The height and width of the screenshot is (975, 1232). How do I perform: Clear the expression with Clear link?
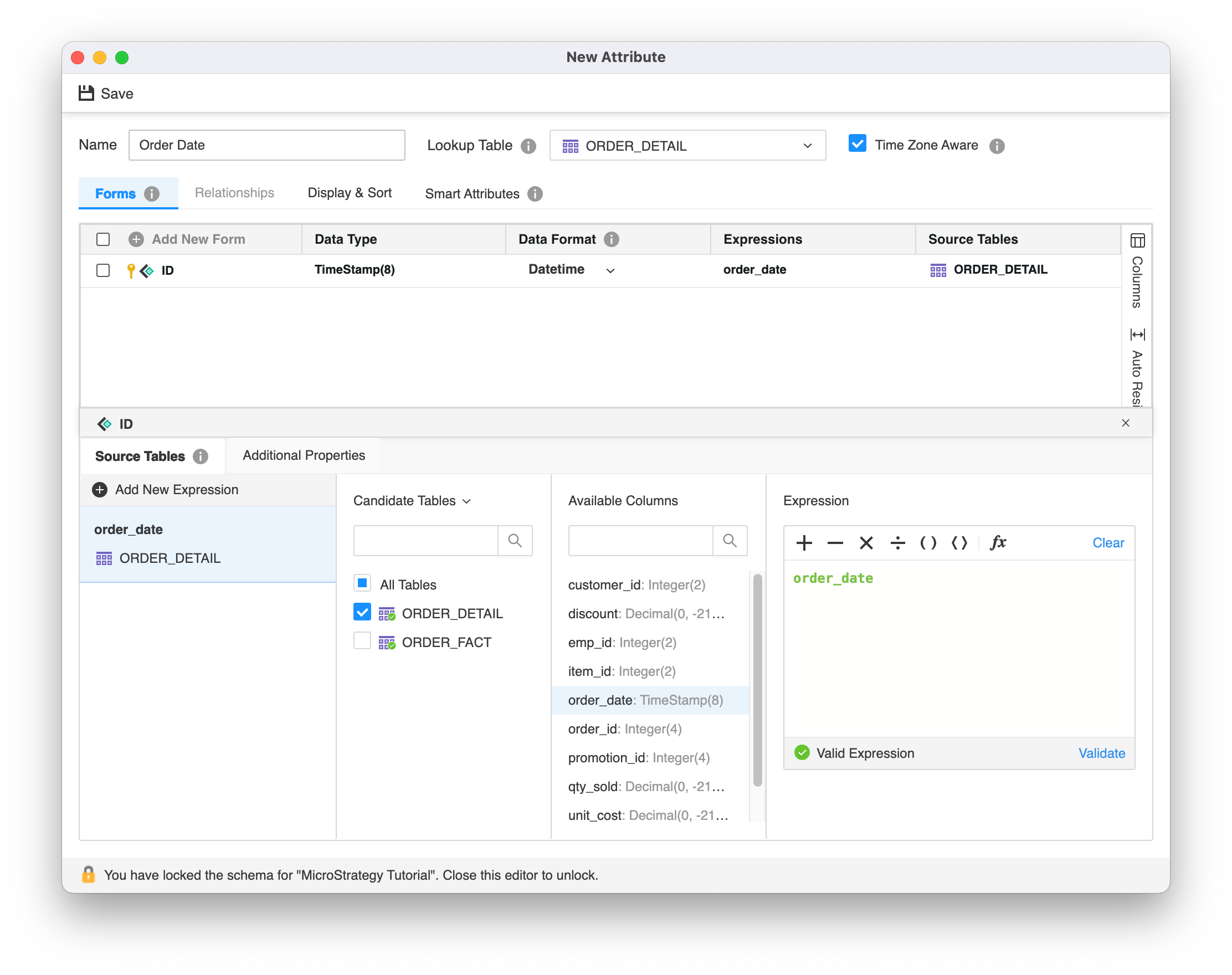[1107, 543]
